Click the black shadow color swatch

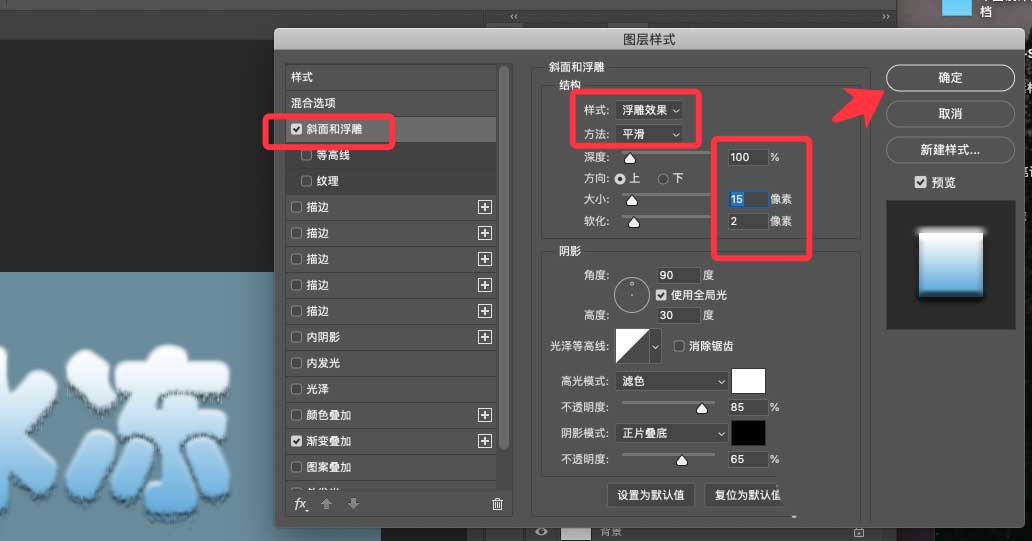748,433
